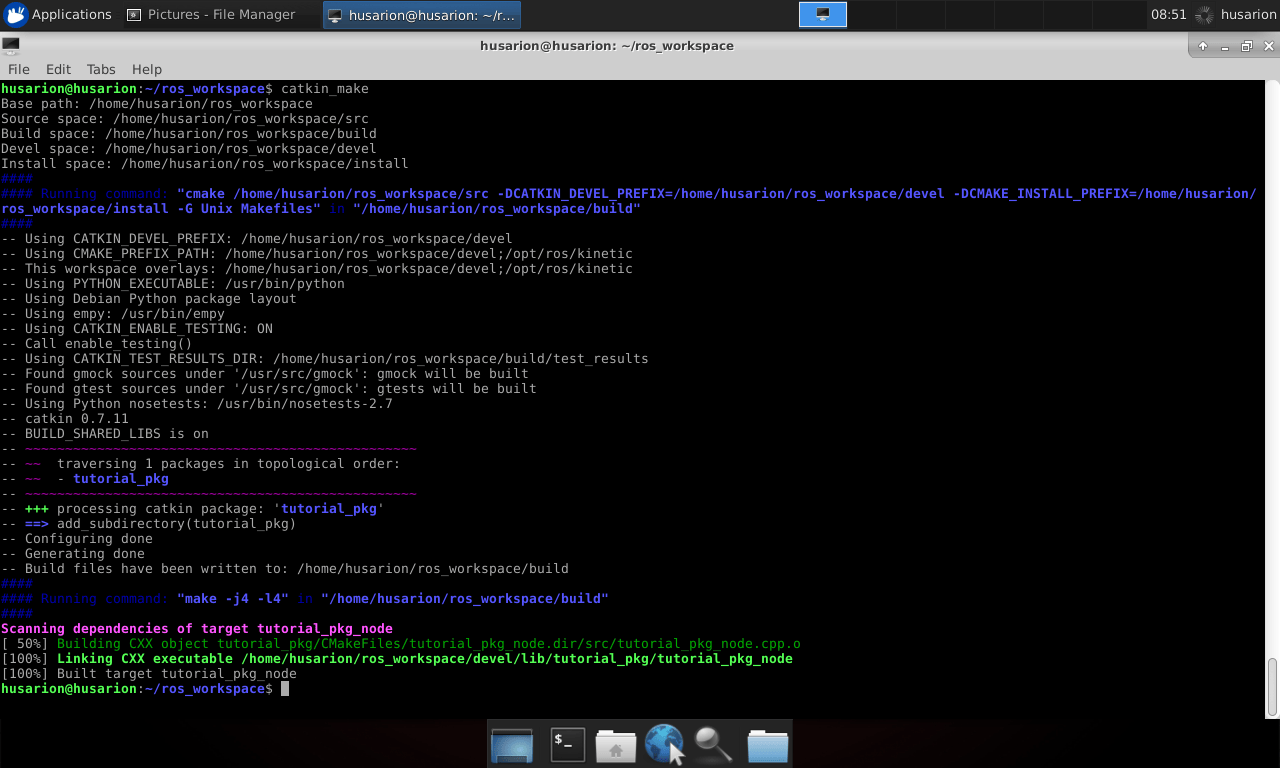Open the Edit menu
The height and width of the screenshot is (768, 1280).
[58, 69]
